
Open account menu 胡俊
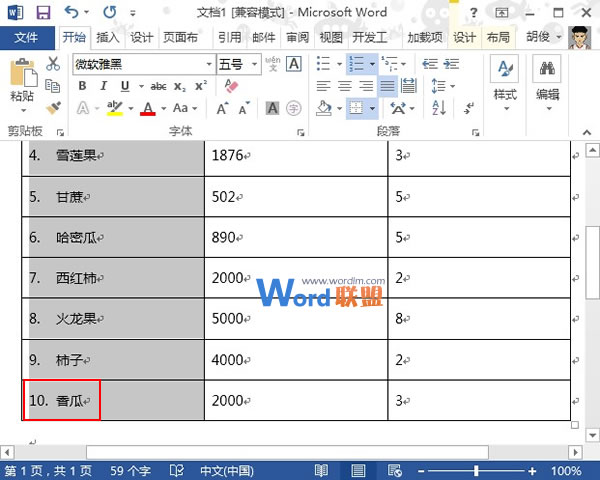tap(544, 37)
